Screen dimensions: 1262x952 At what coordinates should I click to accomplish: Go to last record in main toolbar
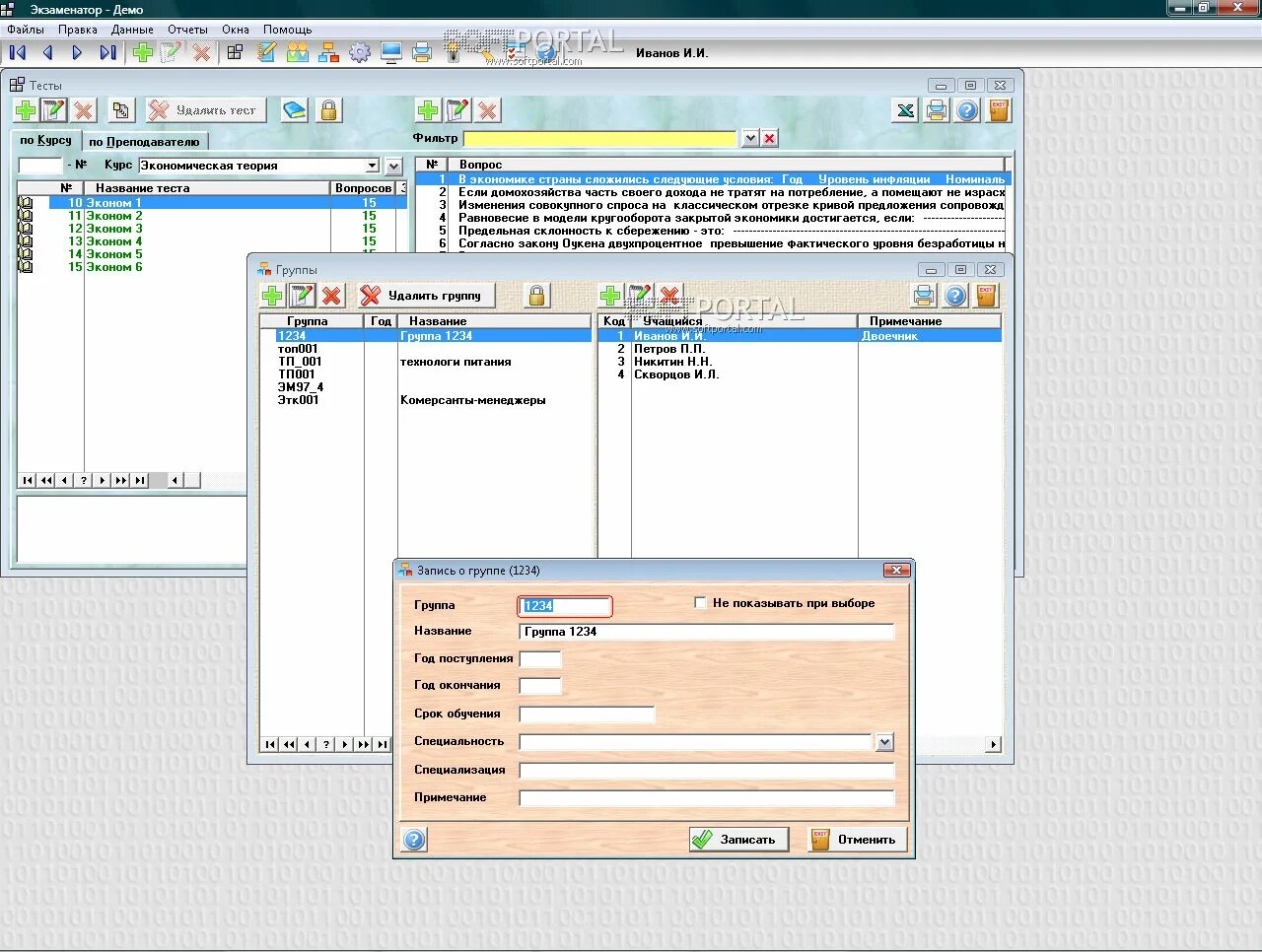pyautogui.click(x=107, y=52)
